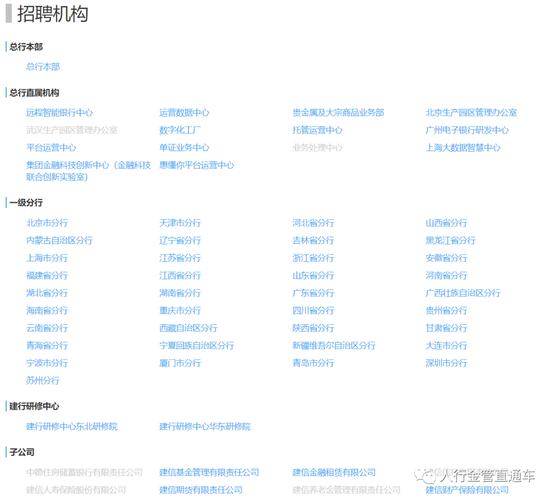Open 深圳市分行 link
The image size is (553, 500).
pyautogui.click(x=446, y=363)
